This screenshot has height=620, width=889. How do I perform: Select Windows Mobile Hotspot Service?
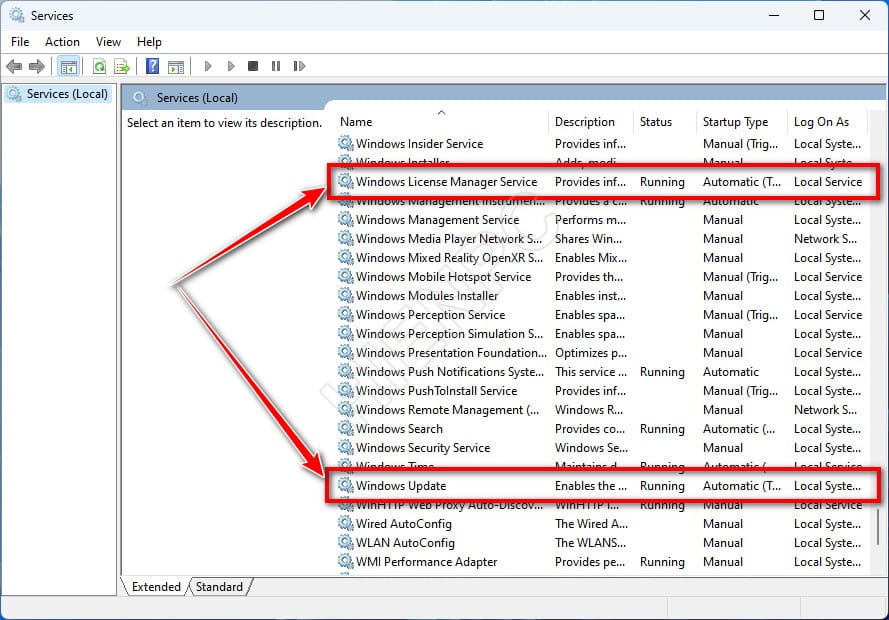(601, 277)
